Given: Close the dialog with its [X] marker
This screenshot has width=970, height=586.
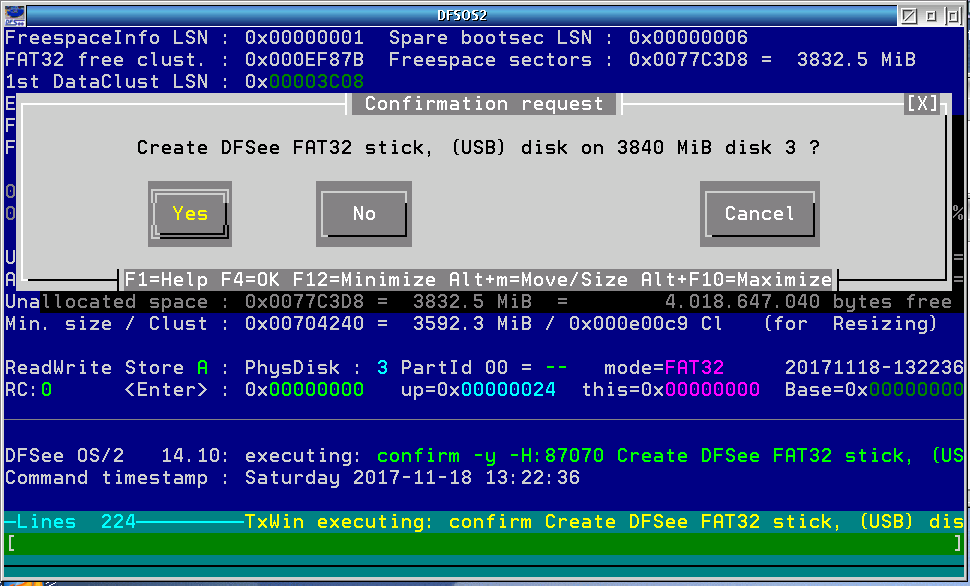Looking at the screenshot, I should [x=922, y=103].
